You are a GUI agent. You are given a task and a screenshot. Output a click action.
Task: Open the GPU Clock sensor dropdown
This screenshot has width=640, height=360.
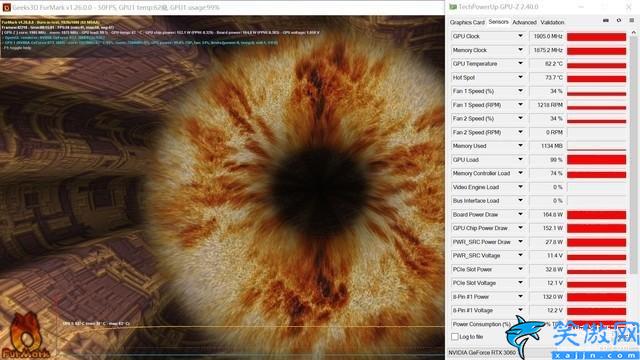tap(520, 36)
